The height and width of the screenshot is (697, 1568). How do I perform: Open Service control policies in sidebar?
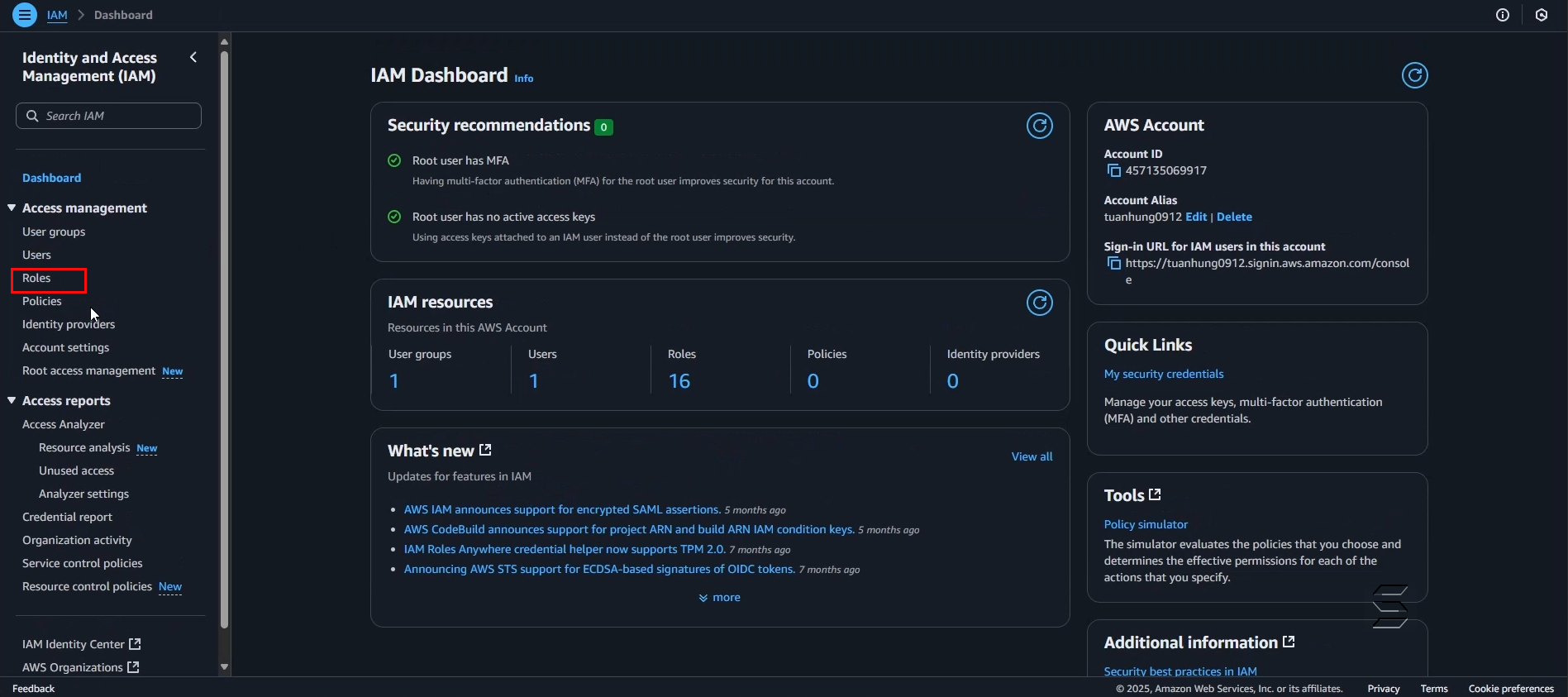(83, 563)
